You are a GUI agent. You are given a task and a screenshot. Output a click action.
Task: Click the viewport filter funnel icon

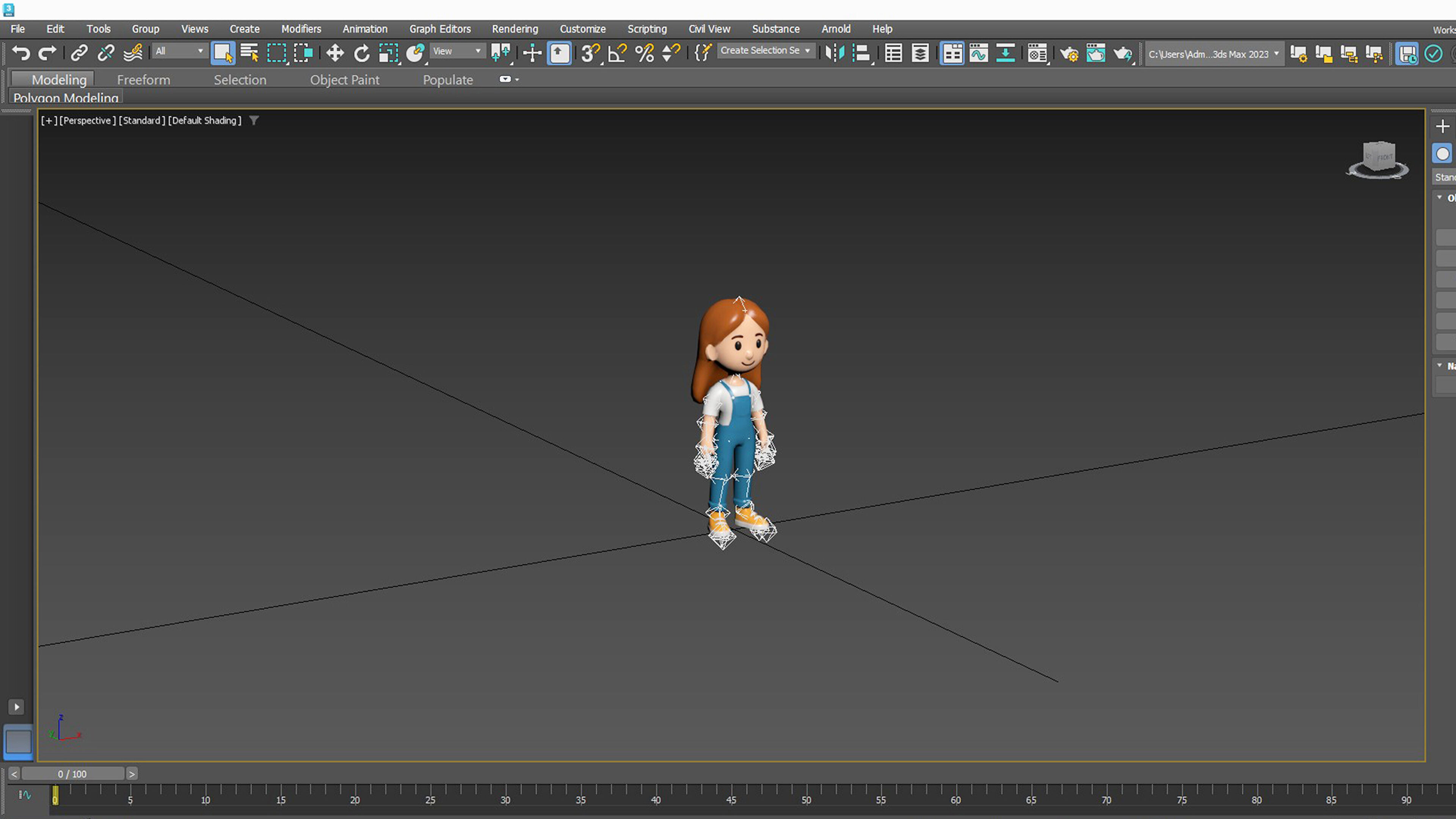pos(254,121)
